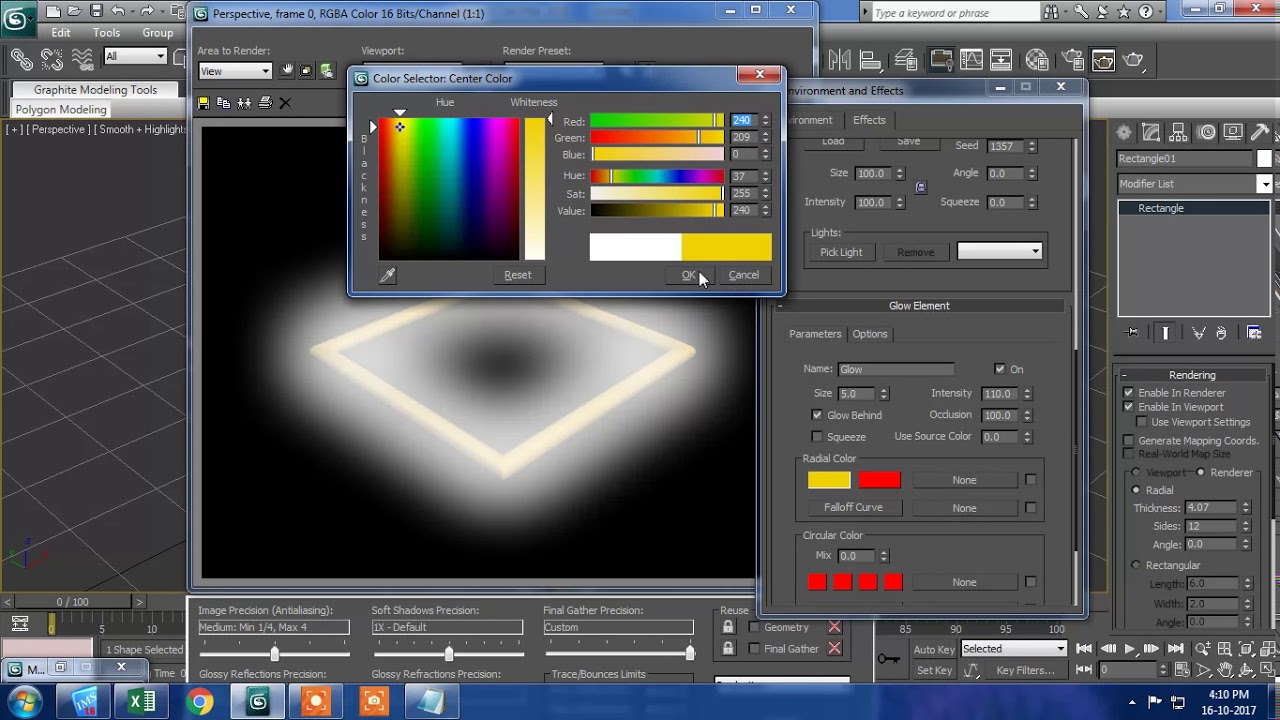Click the Clear render X icon
The width and height of the screenshot is (1280, 720).
[x=285, y=103]
